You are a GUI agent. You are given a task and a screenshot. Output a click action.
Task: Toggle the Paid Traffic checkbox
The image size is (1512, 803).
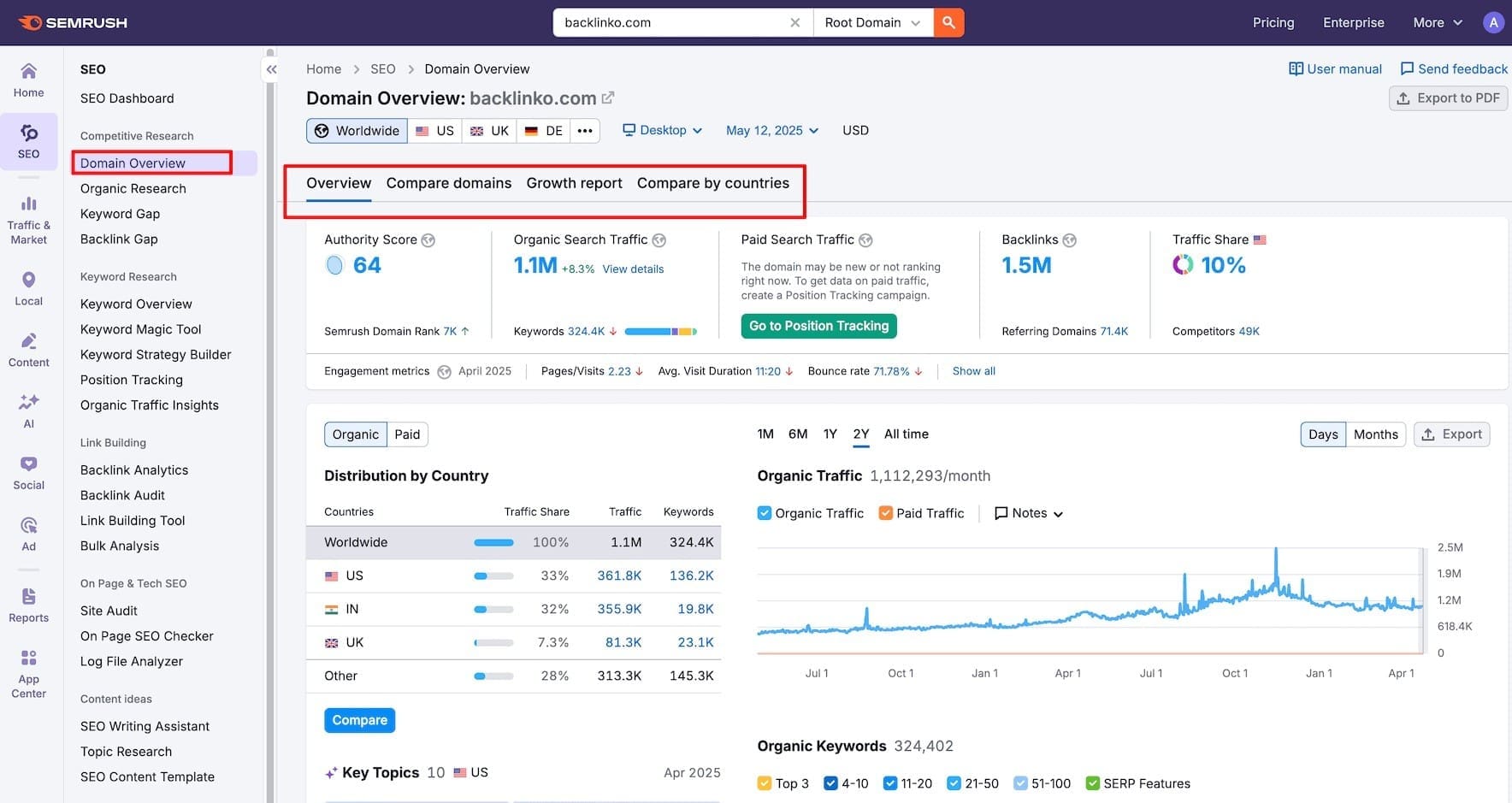[x=886, y=513]
